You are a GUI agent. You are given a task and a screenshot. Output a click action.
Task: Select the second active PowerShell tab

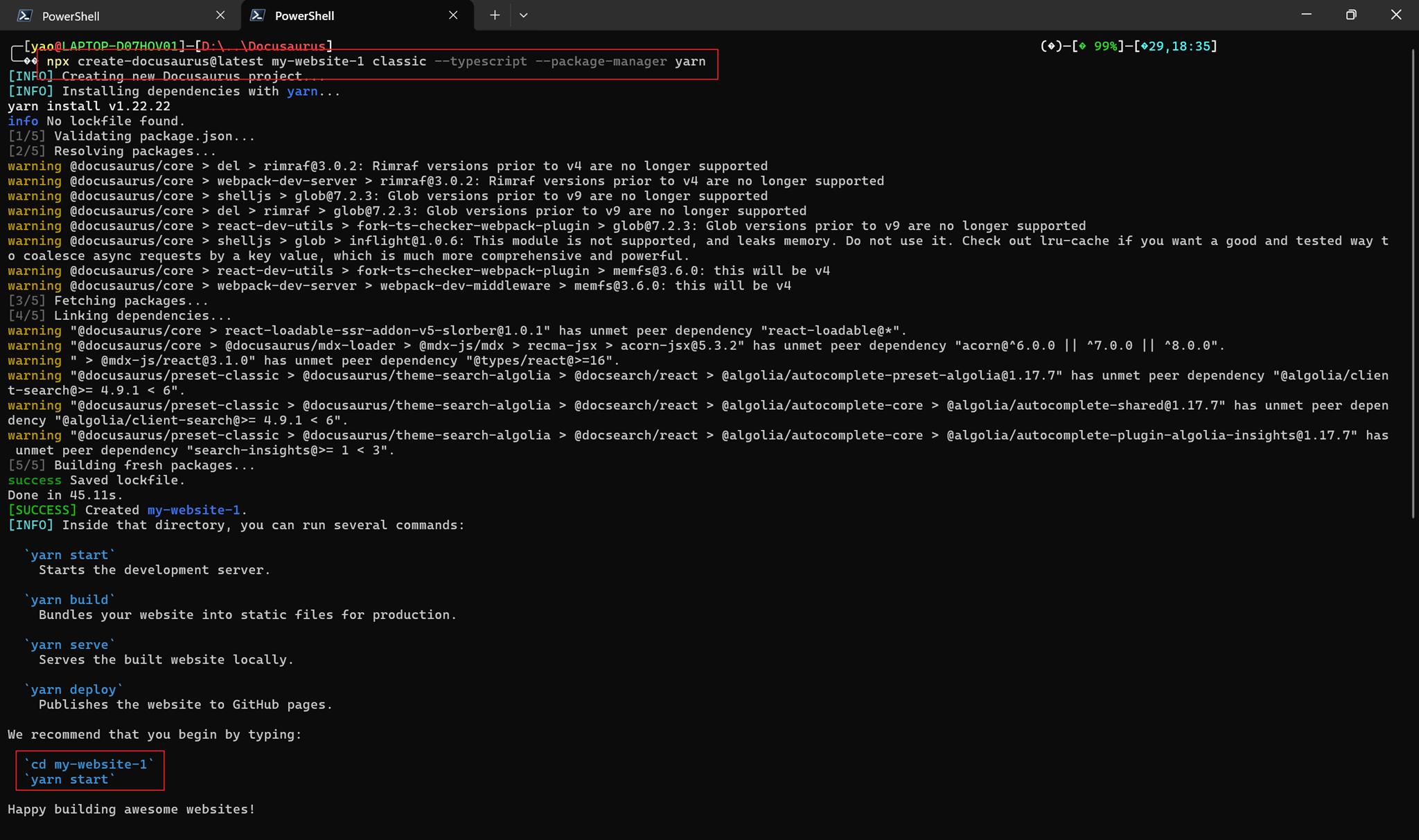point(358,15)
